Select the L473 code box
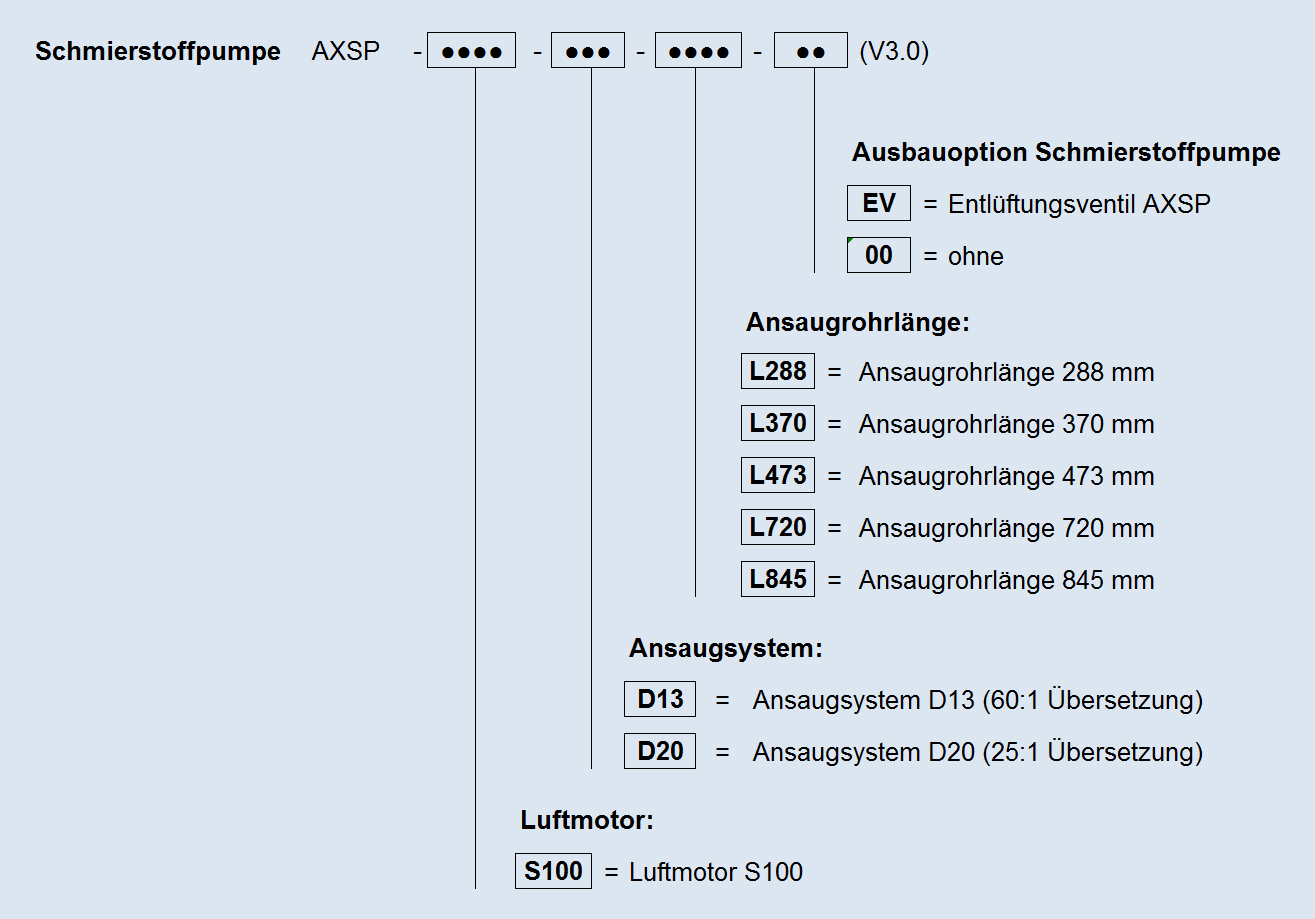 pos(778,475)
